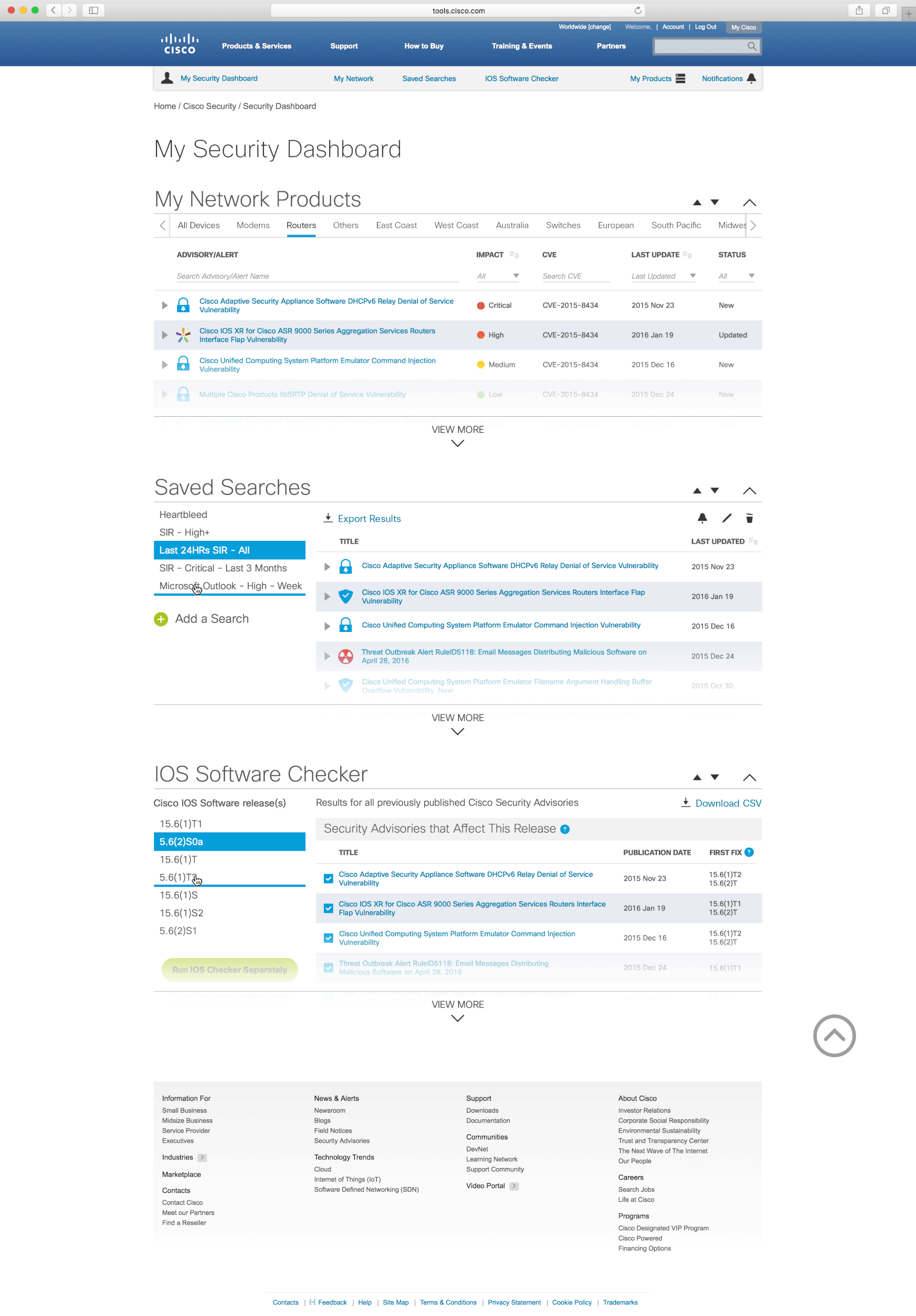
Task: Click the browser share icon
Action: (x=859, y=11)
